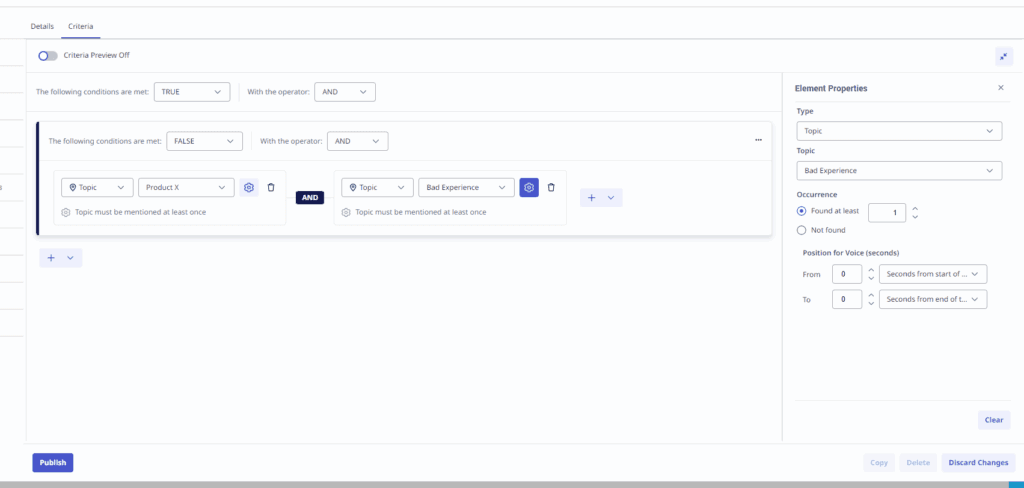
Task: Delete the Bad Experience topic condition
Action: (x=551, y=187)
